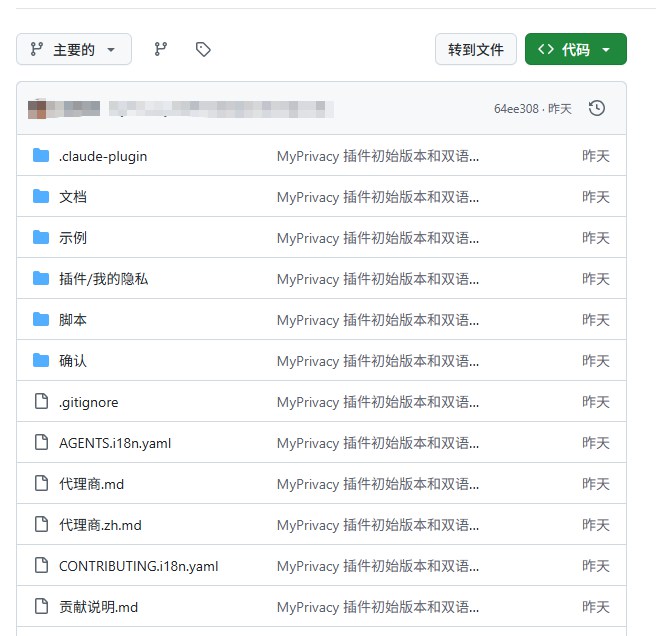656x636 pixels.
Task: Open commit message in 插件/我的隐私 row
Action: 378,279
